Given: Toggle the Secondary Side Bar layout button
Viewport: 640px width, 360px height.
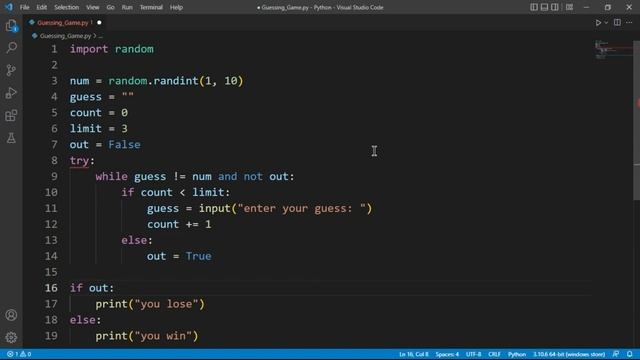Looking at the screenshot, I should (x=555, y=7).
